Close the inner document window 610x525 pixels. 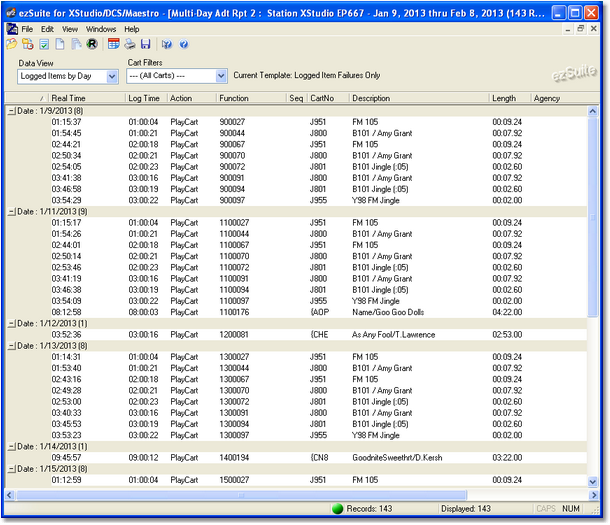click(594, 29)
